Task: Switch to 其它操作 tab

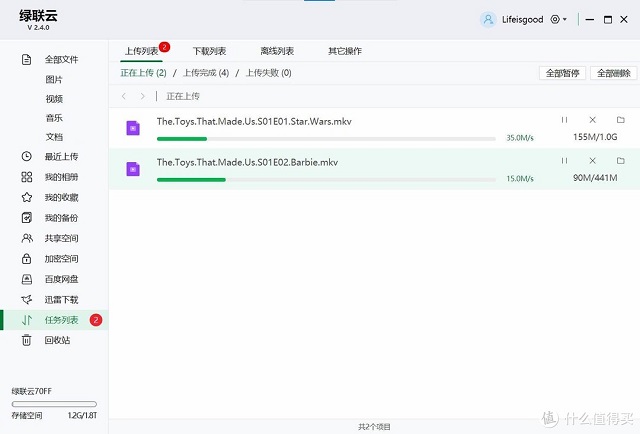Action: [x=345, y=51]
